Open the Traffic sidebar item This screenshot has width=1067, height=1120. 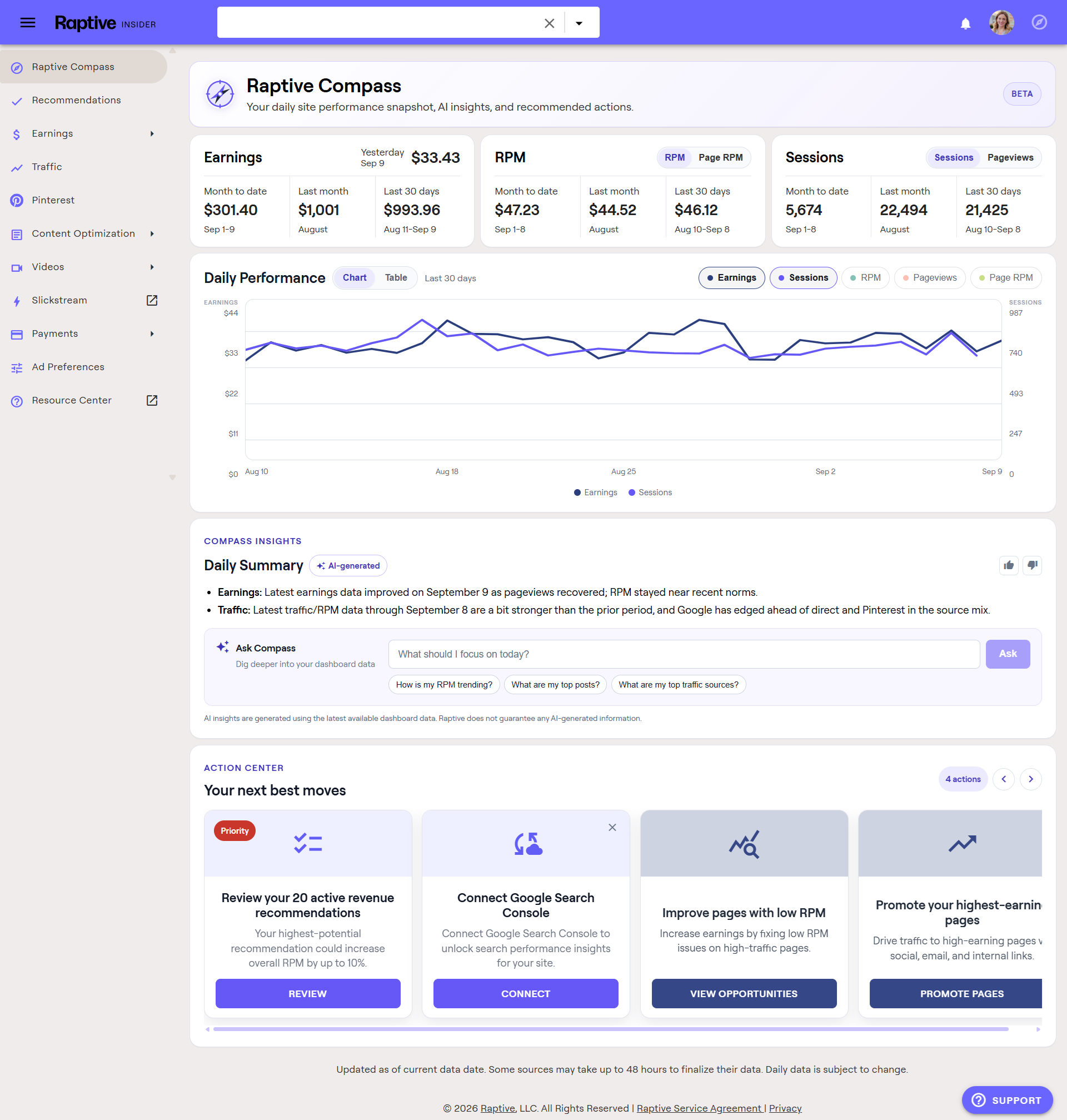pyautogui.click(x=83, y=167)
